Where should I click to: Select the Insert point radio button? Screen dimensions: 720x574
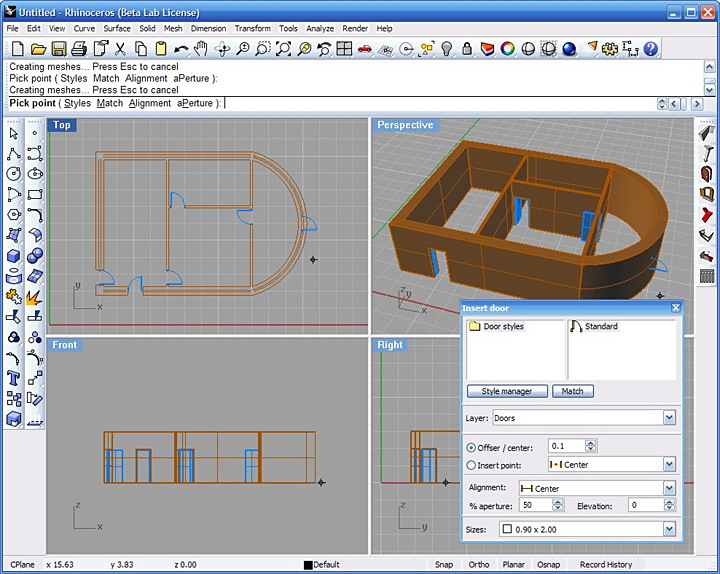click(x=472, y=464)
